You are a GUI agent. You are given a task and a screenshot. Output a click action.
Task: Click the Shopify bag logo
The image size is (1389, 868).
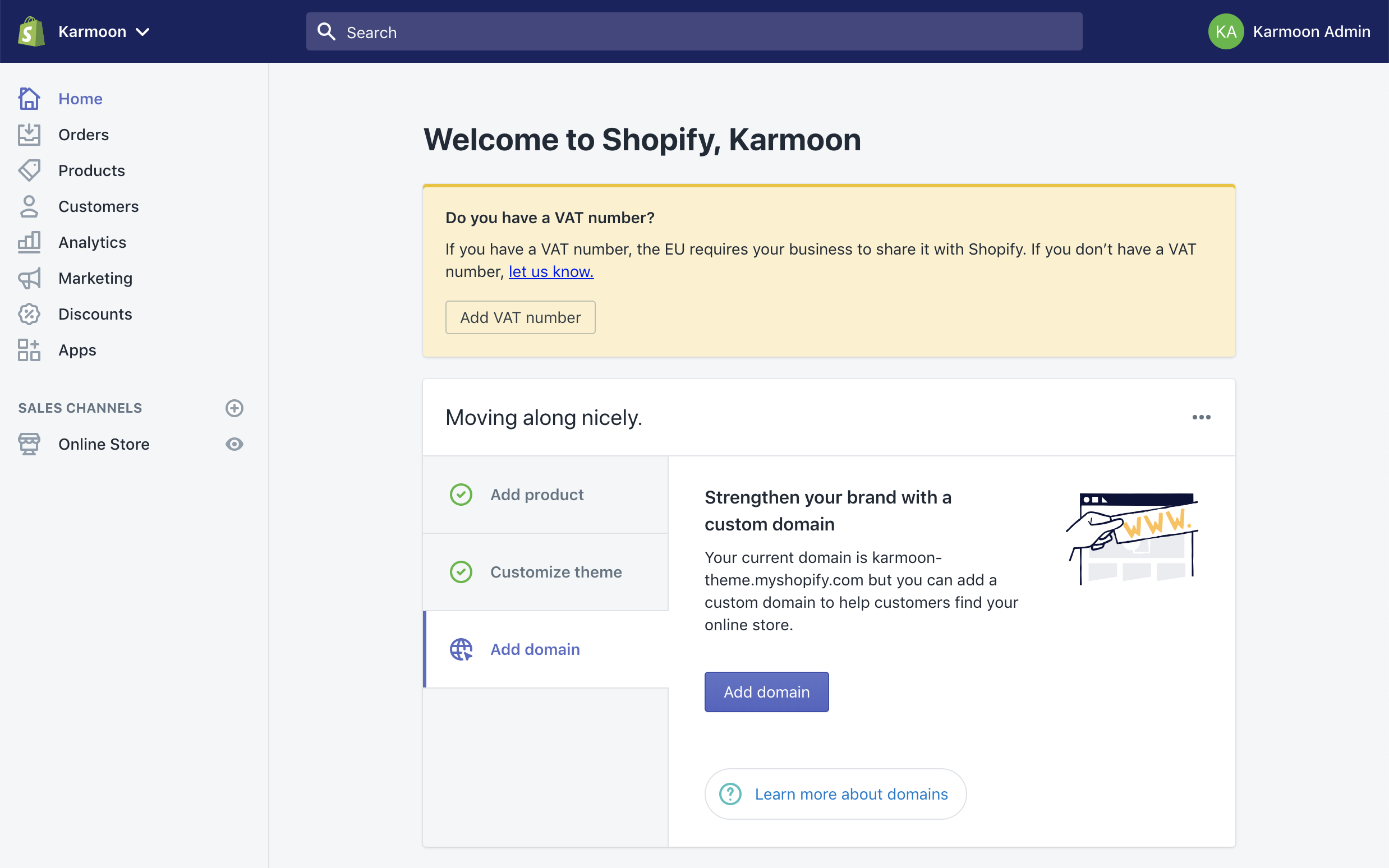pos(31,31)
